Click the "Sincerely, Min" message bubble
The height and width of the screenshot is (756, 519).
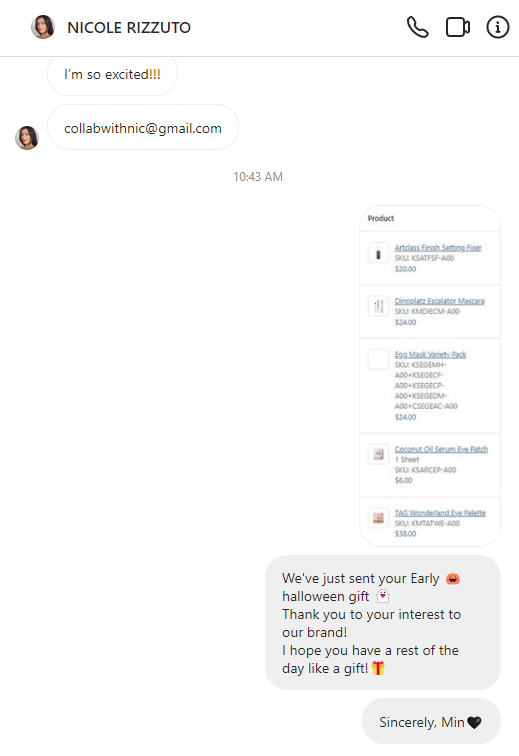[x=431, y=721]
